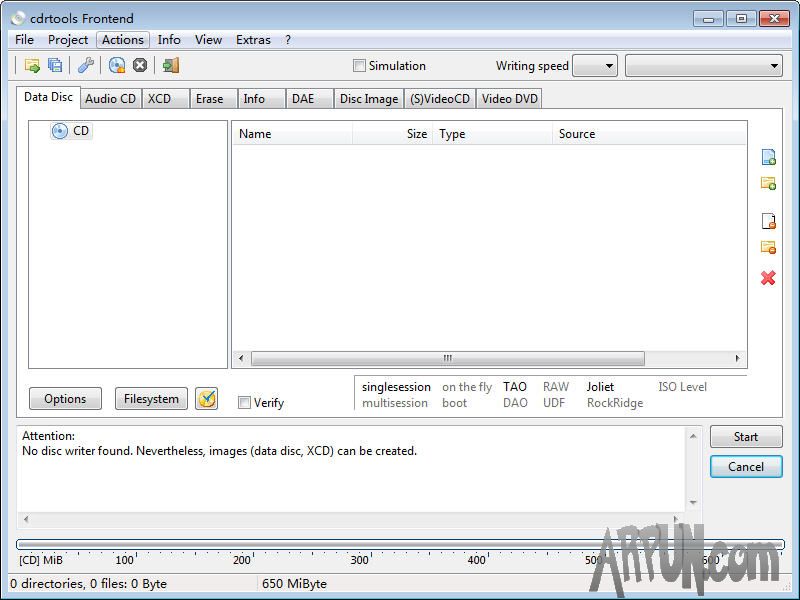Switch to the Data Disc tab
Viewport: 800px width, 600px height.
pos(48,97)
